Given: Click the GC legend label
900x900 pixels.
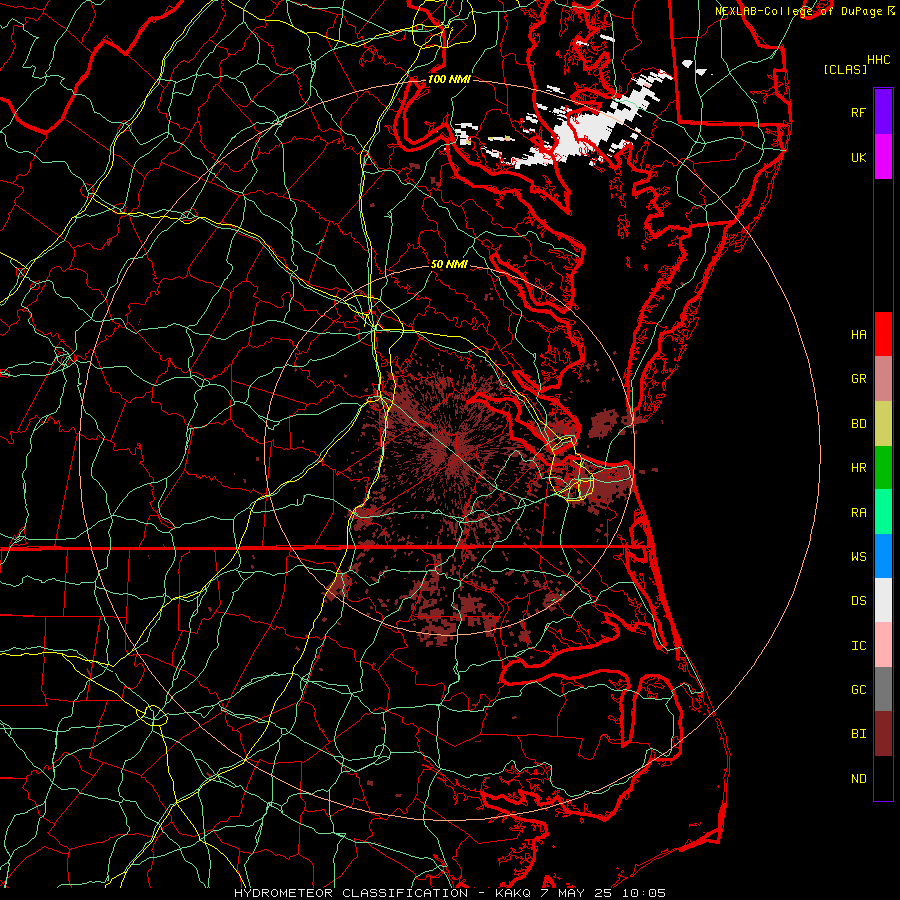Looking at the screenshot, I should [858, 690].
